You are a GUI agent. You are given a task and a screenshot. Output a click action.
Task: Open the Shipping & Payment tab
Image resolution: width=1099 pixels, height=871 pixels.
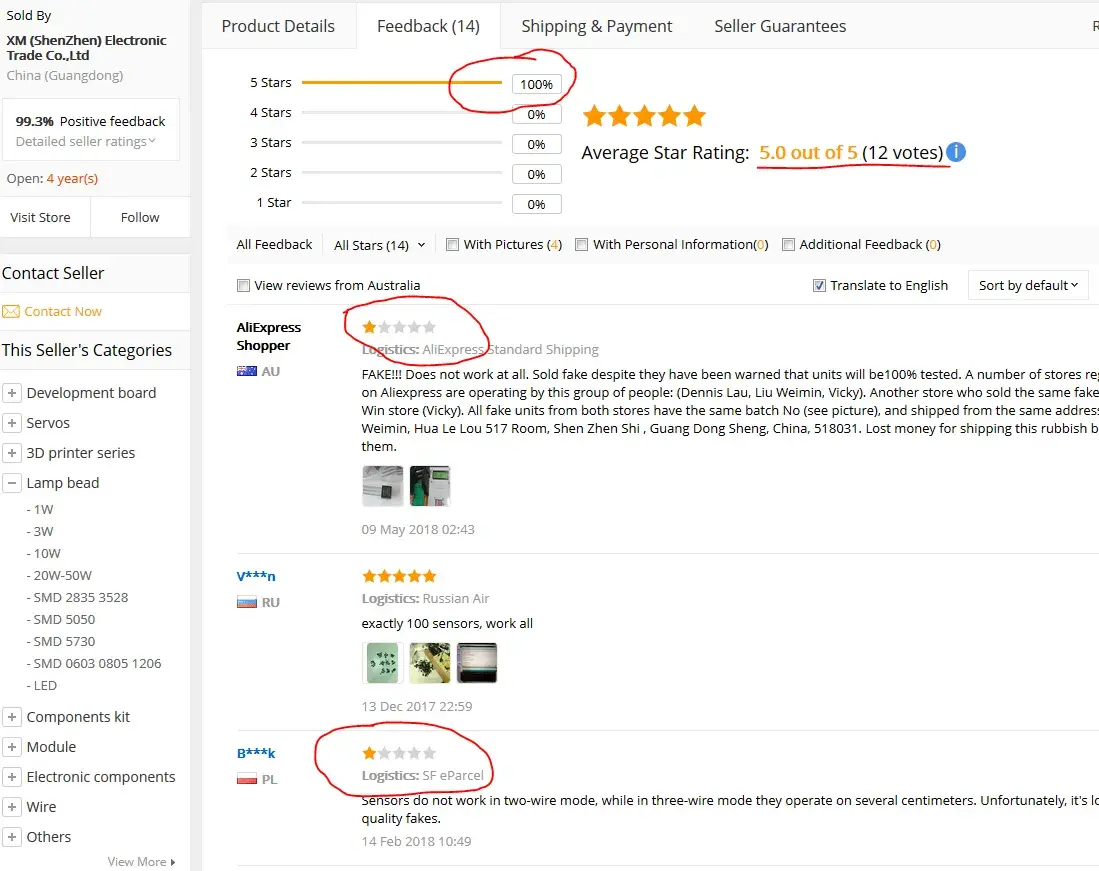(x=597, y=26)
